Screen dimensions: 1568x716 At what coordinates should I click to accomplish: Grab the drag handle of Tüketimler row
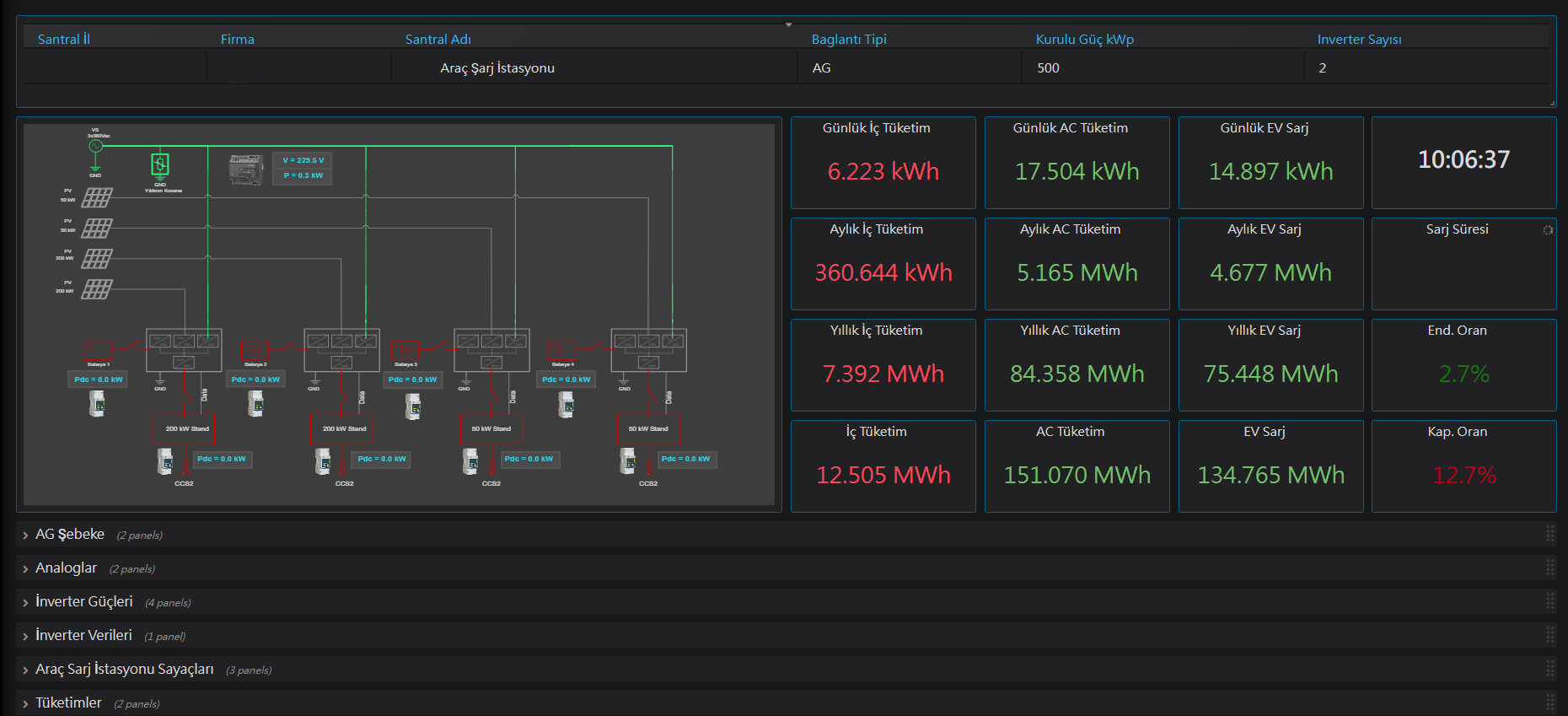pos(1549,703)
